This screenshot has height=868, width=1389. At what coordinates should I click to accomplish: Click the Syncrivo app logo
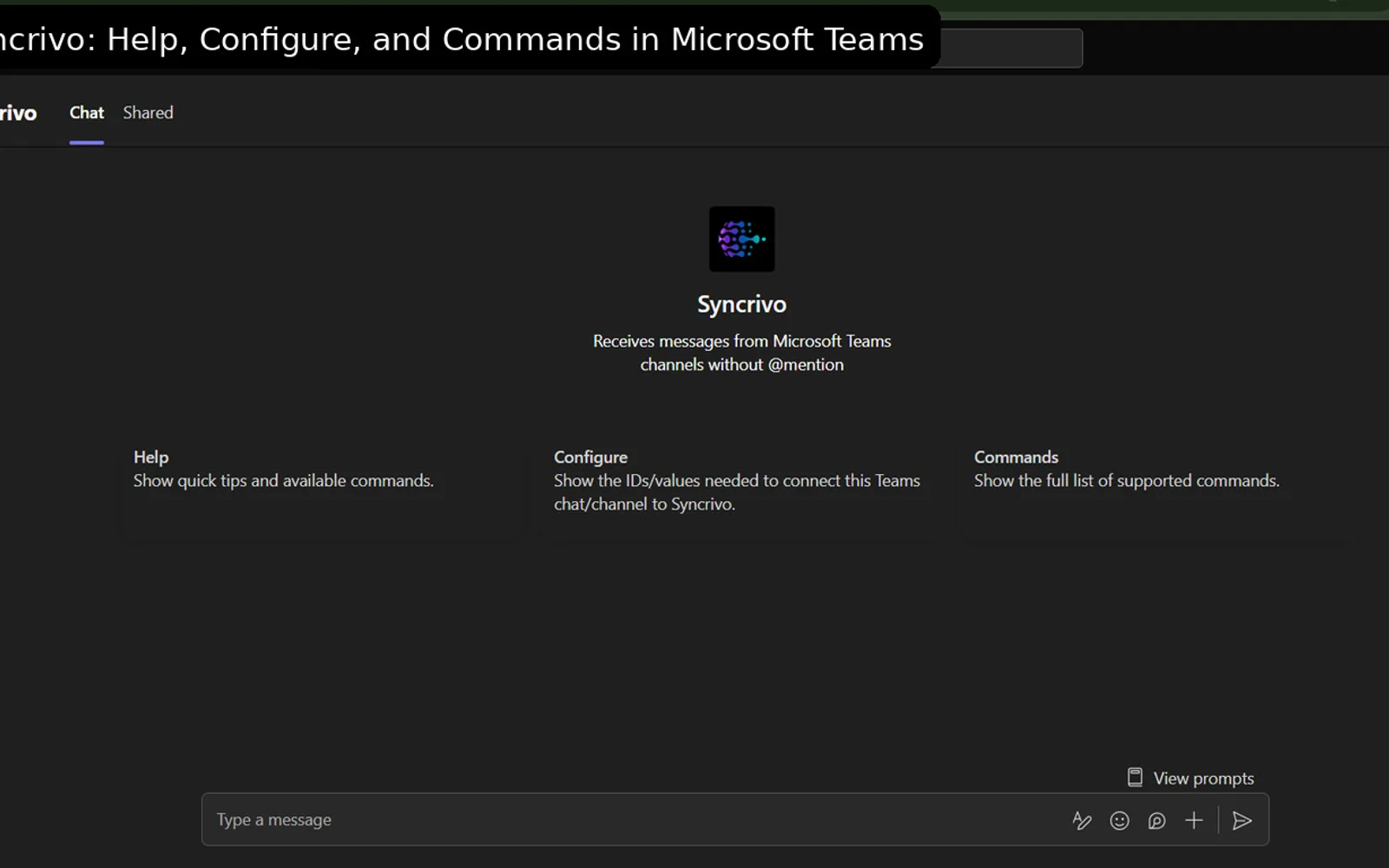pyautogui.click(x=742, y=239)
